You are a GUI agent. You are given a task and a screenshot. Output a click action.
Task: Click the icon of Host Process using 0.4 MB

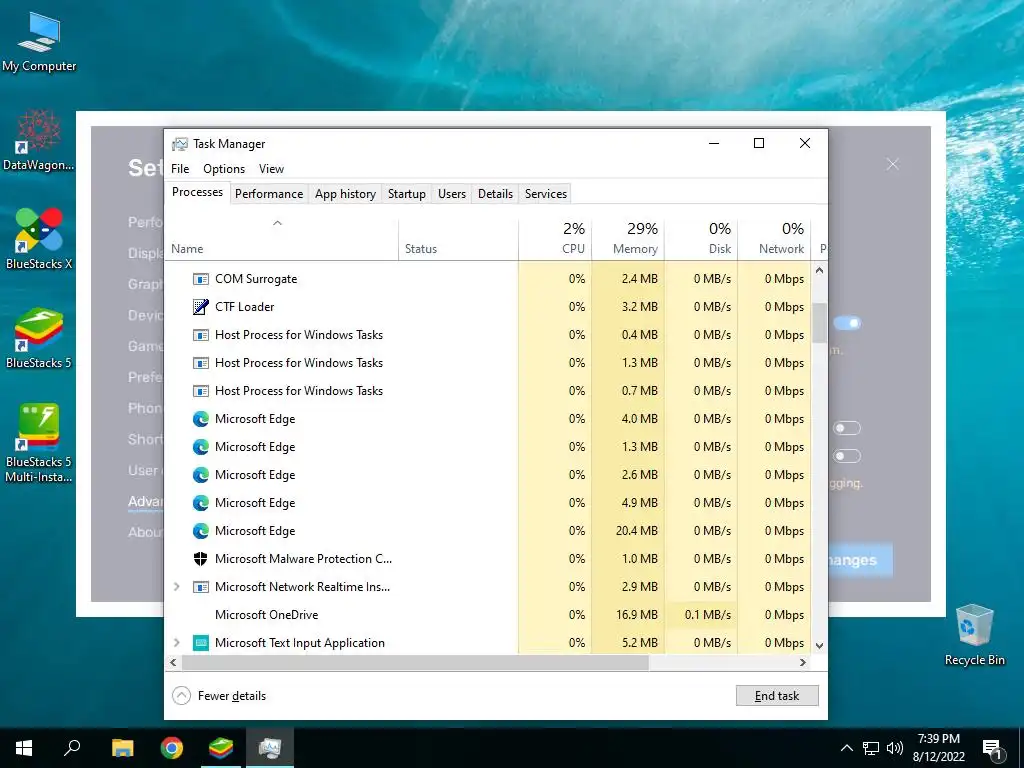click(x=200, y=335)
